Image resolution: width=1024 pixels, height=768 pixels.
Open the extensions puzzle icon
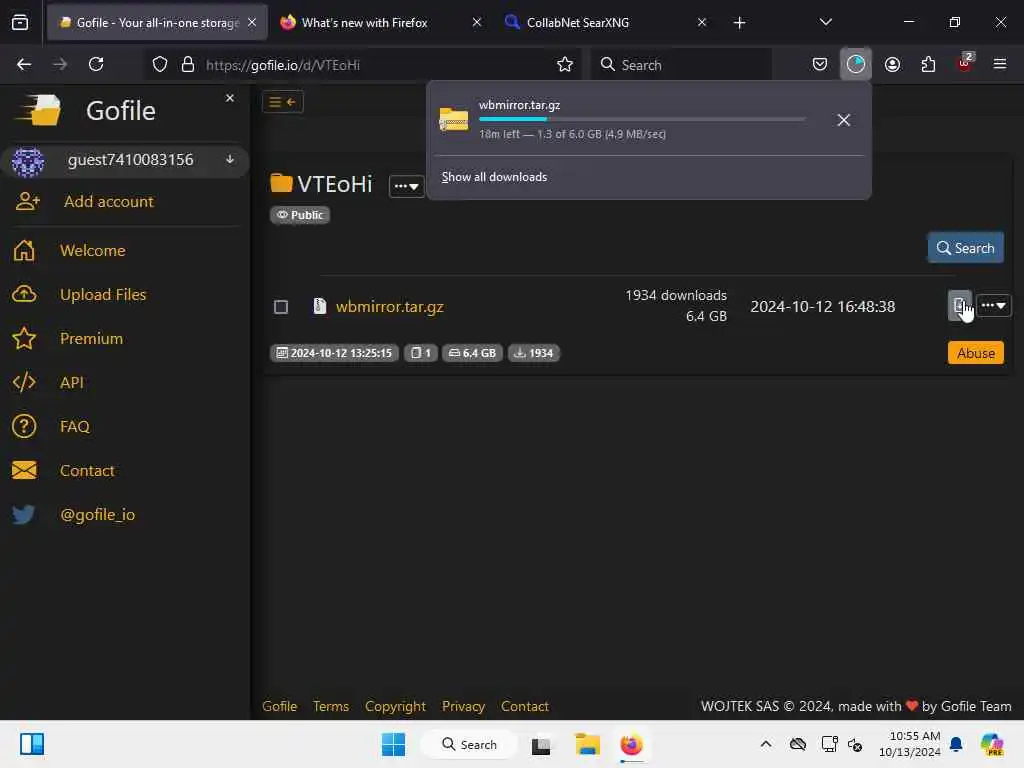pos(928,65)
